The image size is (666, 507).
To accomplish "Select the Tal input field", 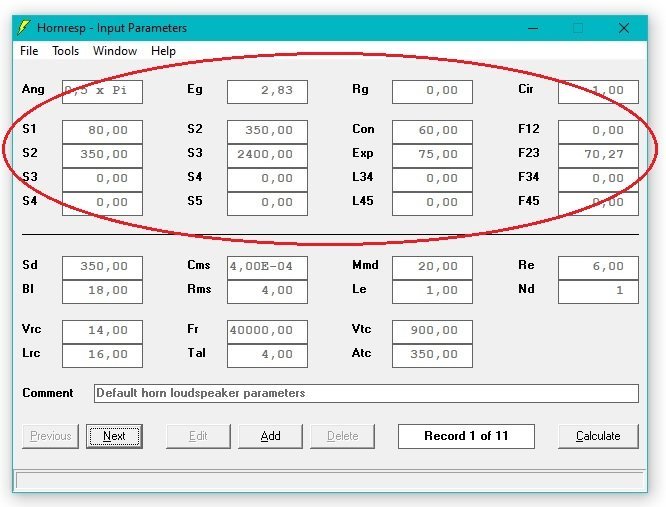I will tap(267, 356).
